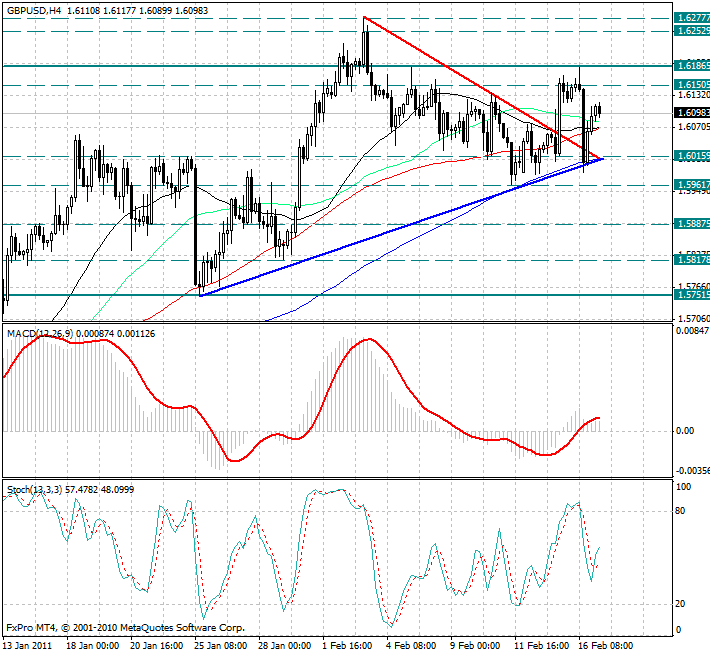Click the MACD zero level 0.00
The height and width of the screenshot is (653, 710).
(x=685, y=431)
